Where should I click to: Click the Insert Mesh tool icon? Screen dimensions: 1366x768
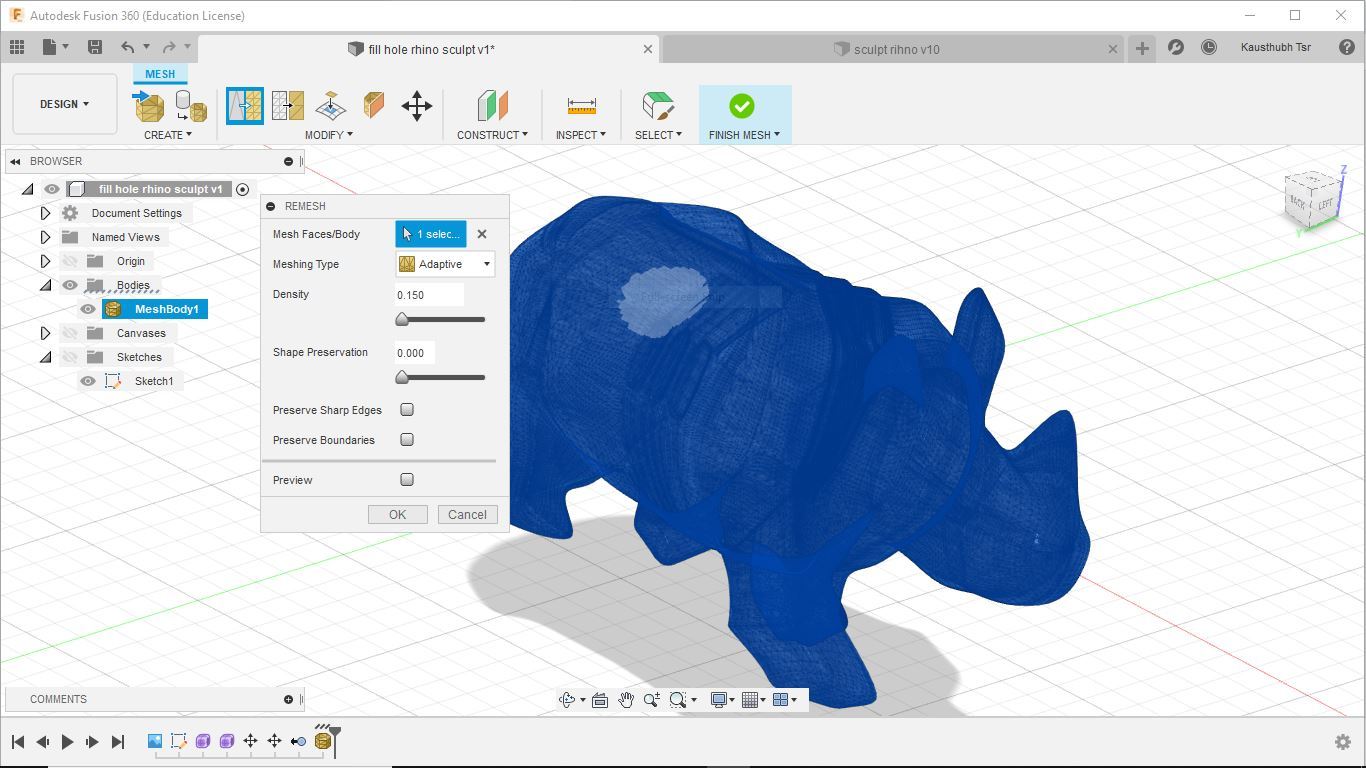pyautogui.click(x=148, y=105)
